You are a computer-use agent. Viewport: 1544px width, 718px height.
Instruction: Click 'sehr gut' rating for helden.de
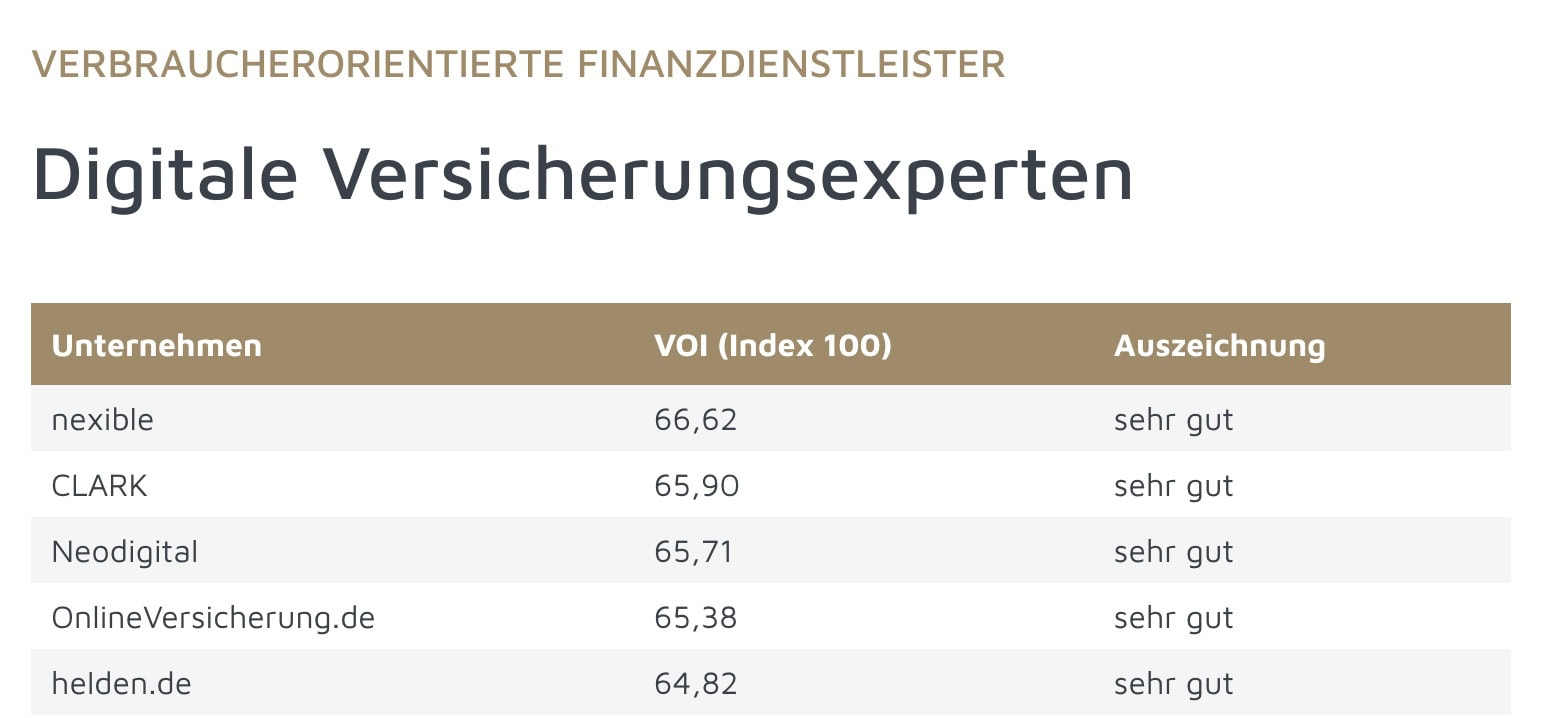(1173, 683)
